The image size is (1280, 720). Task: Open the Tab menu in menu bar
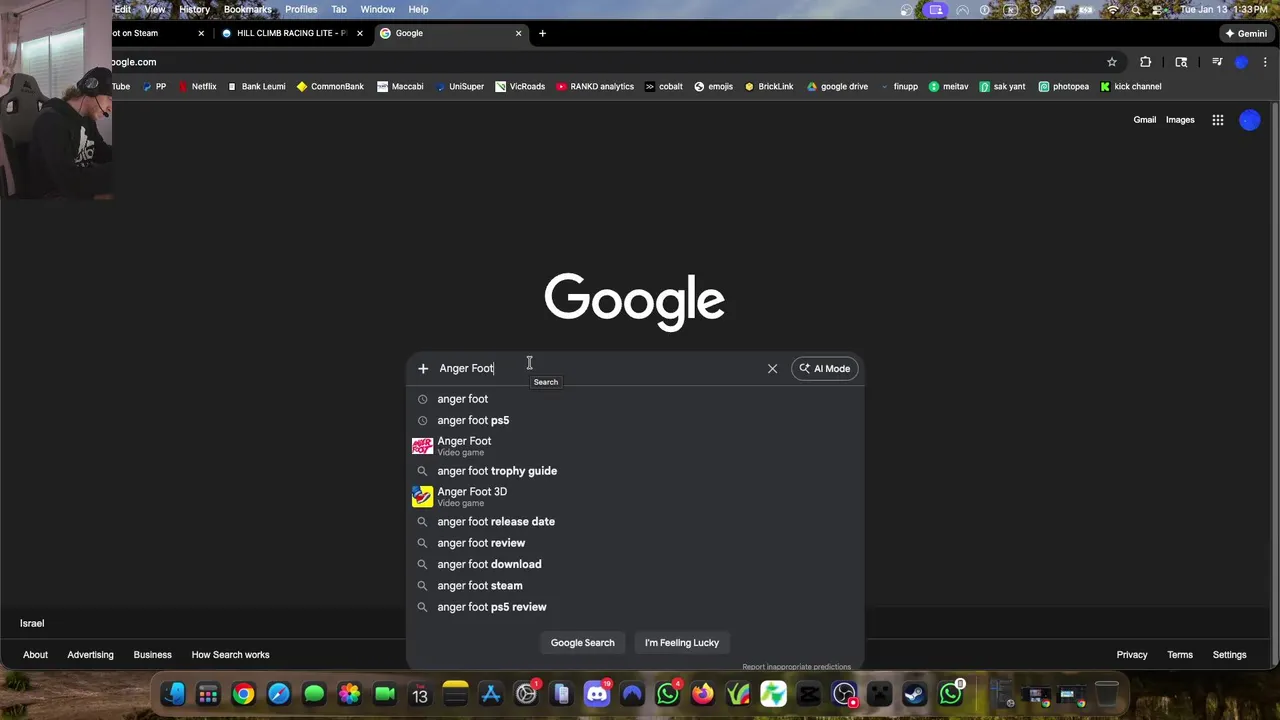tap(339, 9)
